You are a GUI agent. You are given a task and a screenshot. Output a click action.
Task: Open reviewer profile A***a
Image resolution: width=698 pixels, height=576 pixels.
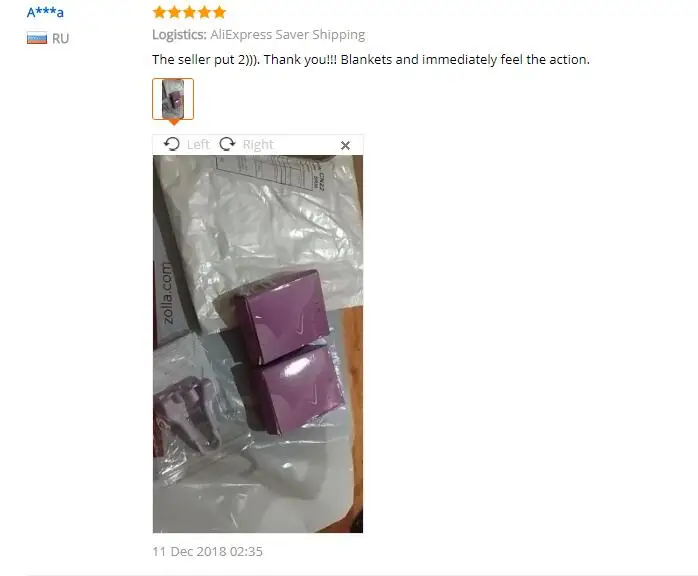pos(45,12)
